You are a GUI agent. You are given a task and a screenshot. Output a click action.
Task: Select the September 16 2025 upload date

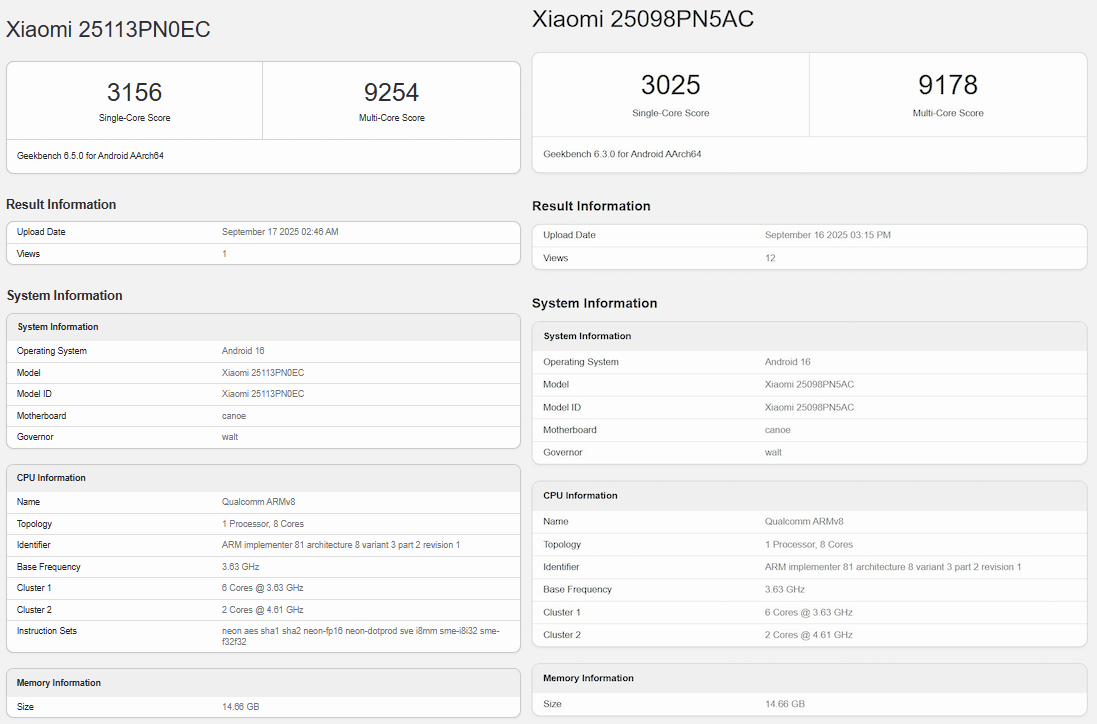point(827,235)
